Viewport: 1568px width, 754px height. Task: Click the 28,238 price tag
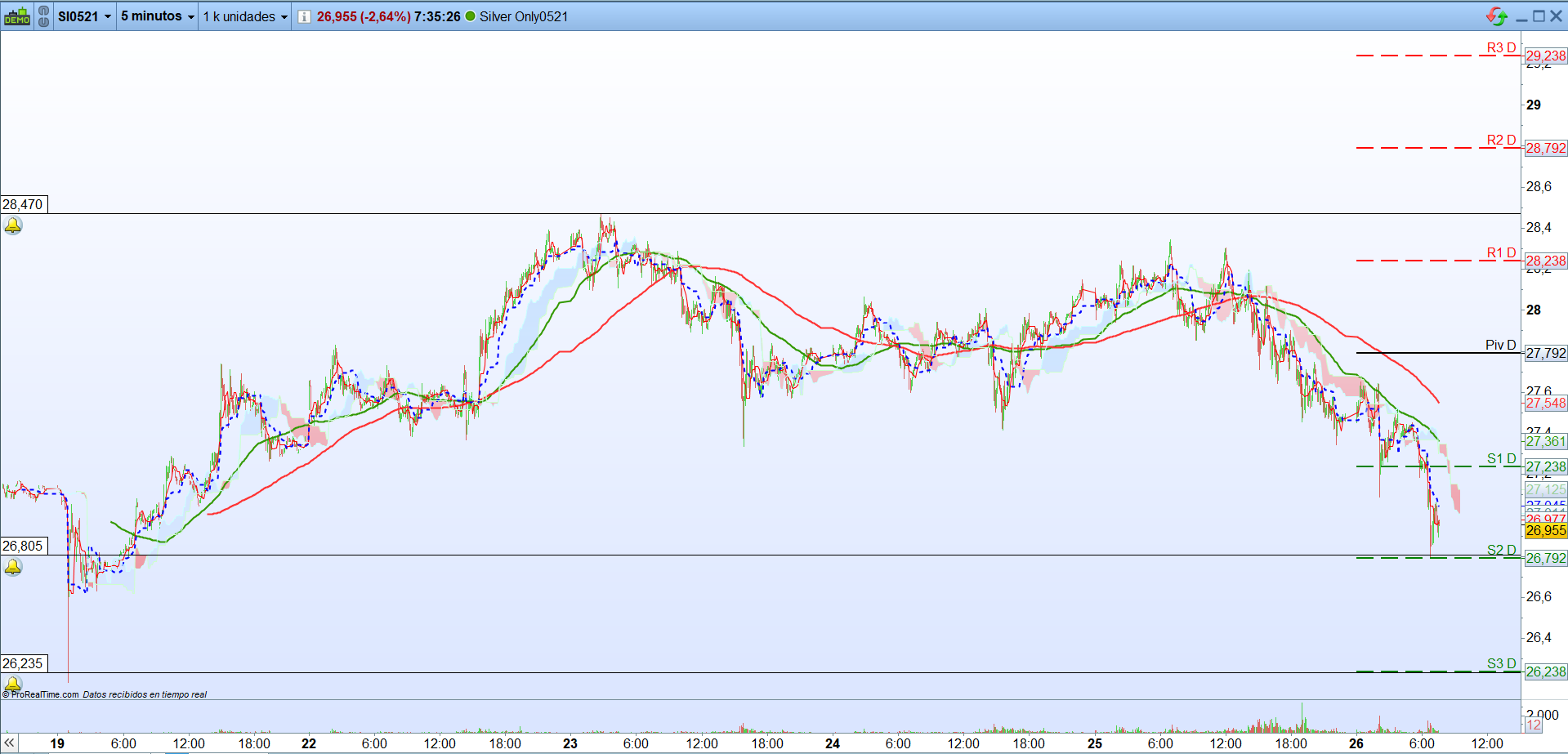[x=1546, y=261]
